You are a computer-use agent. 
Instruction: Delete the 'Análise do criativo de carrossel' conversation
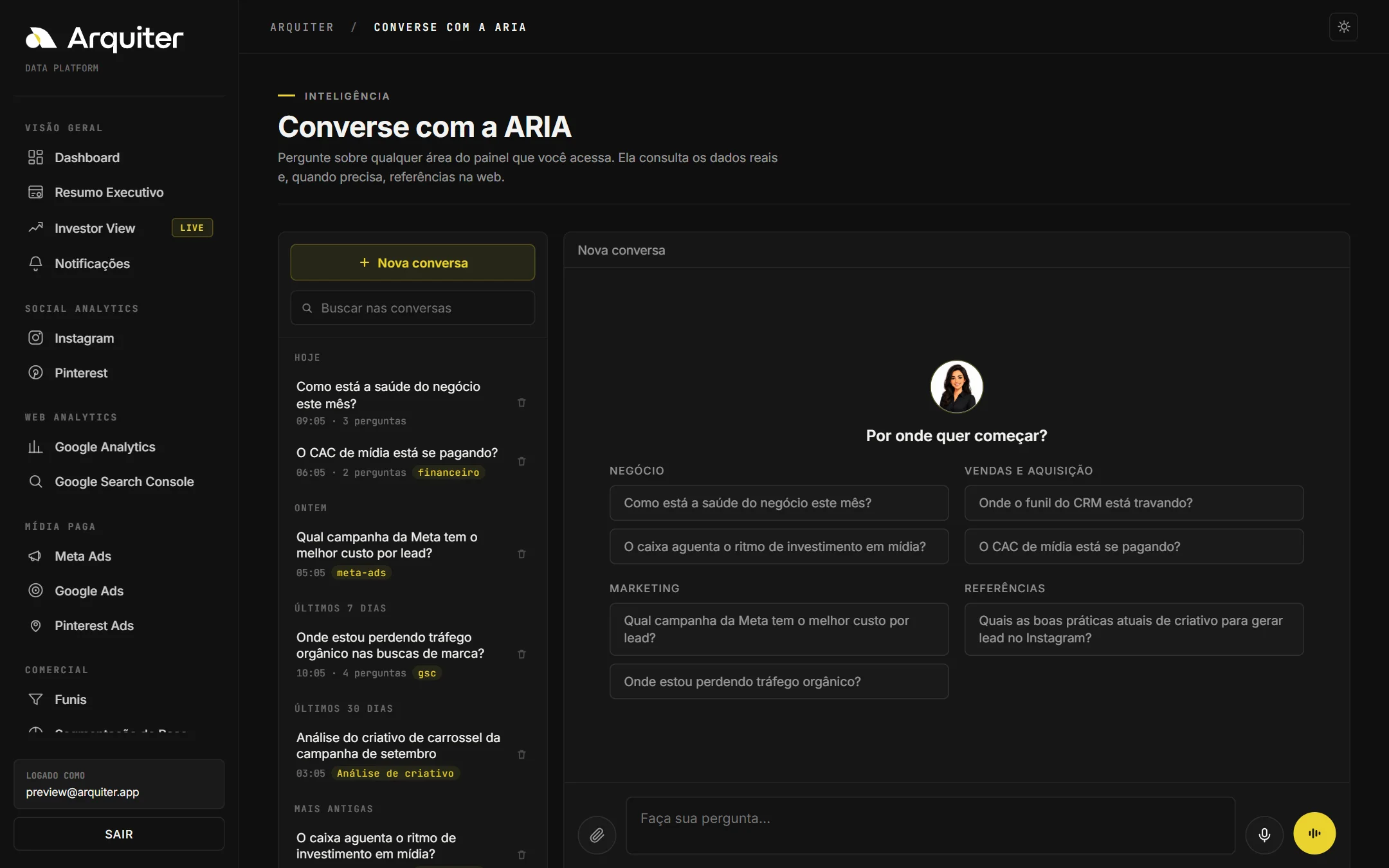click(x=522, y=754)
